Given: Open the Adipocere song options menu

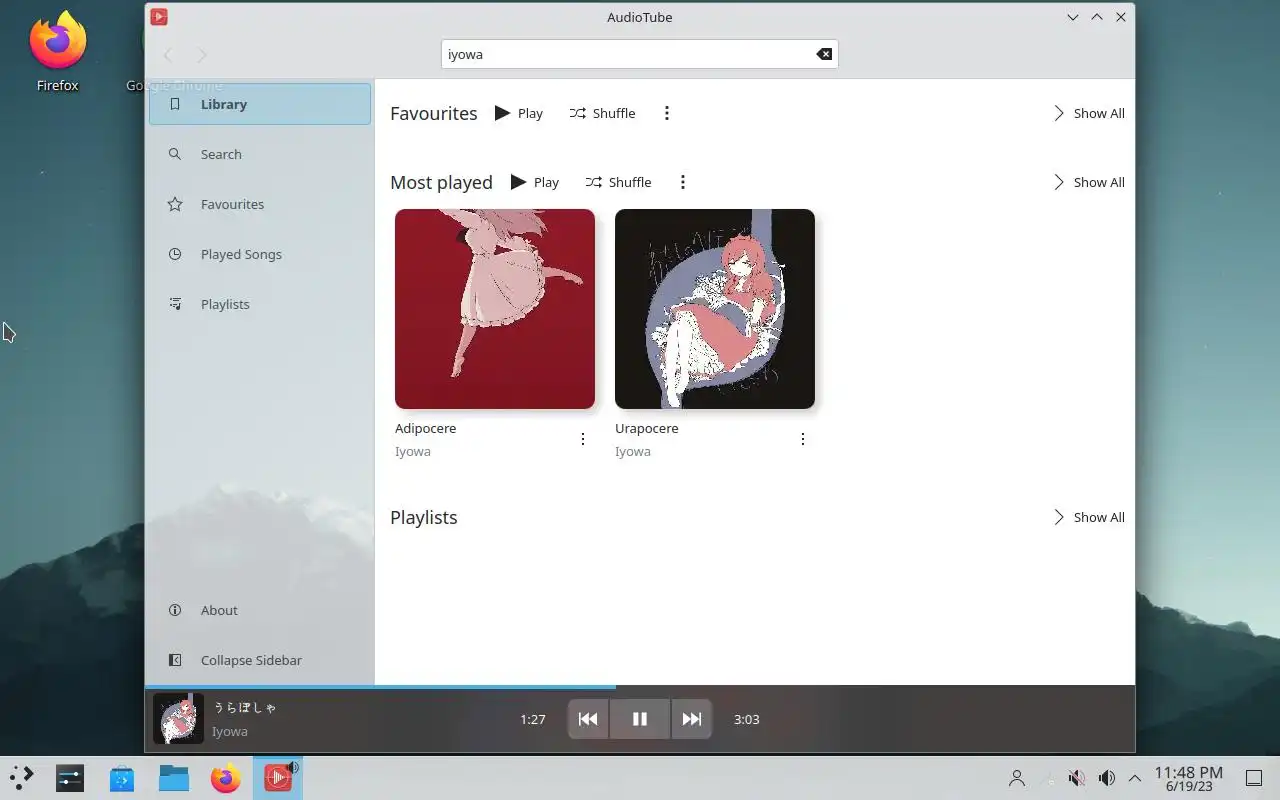Looking at the screenshot, I should point(583,439).
